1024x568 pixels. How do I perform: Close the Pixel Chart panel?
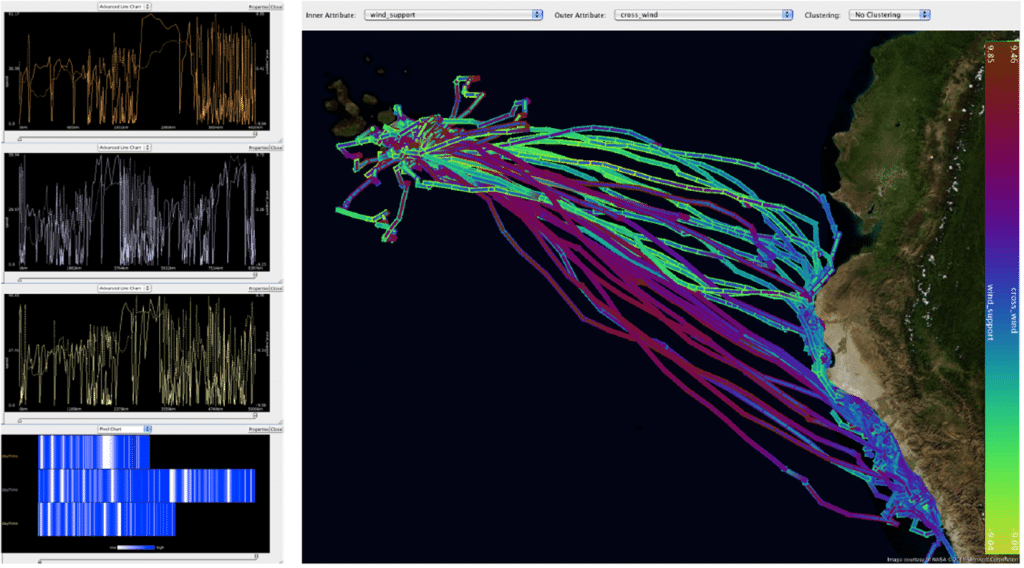coord(276,430)
